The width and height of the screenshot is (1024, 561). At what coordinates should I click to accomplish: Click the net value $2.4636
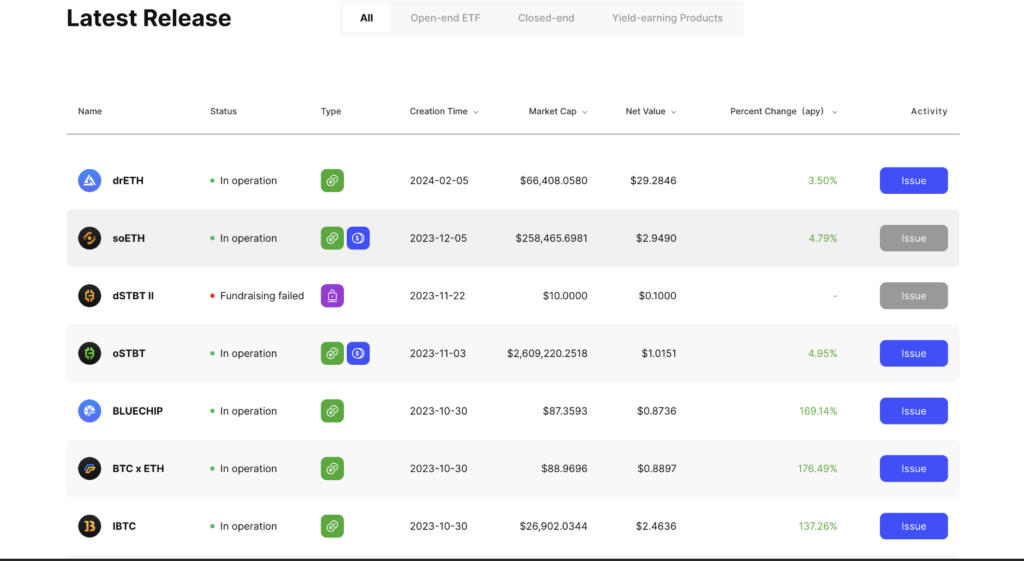656,526
